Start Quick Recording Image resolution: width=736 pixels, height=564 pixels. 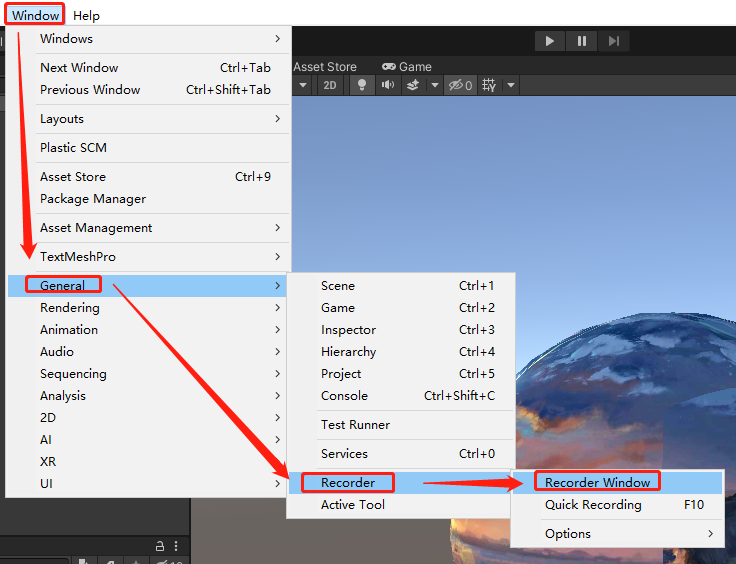(x=617, y=505)
